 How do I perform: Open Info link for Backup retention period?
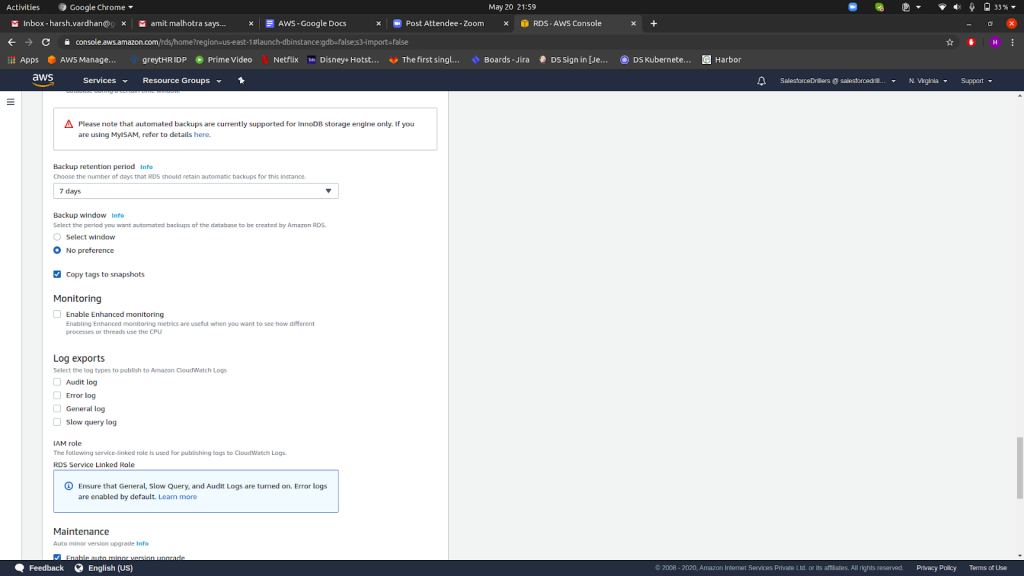pyautogui.click(x=146, y=167)
